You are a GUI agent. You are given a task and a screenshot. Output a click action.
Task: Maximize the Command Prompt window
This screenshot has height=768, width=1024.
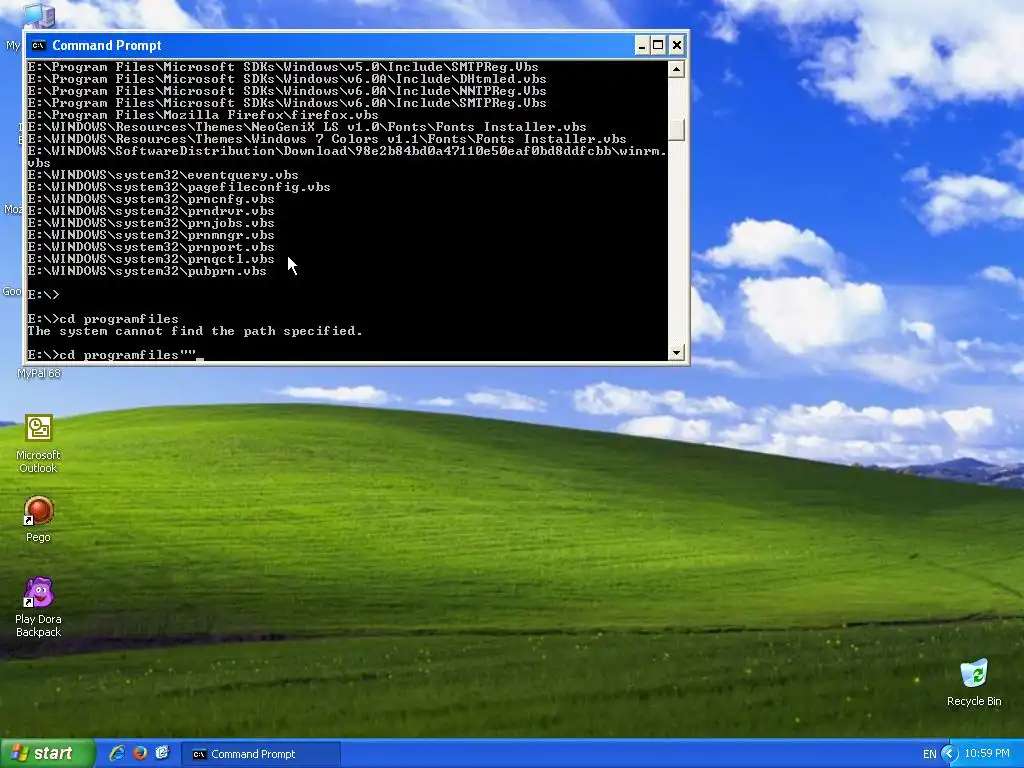(658, 45)
